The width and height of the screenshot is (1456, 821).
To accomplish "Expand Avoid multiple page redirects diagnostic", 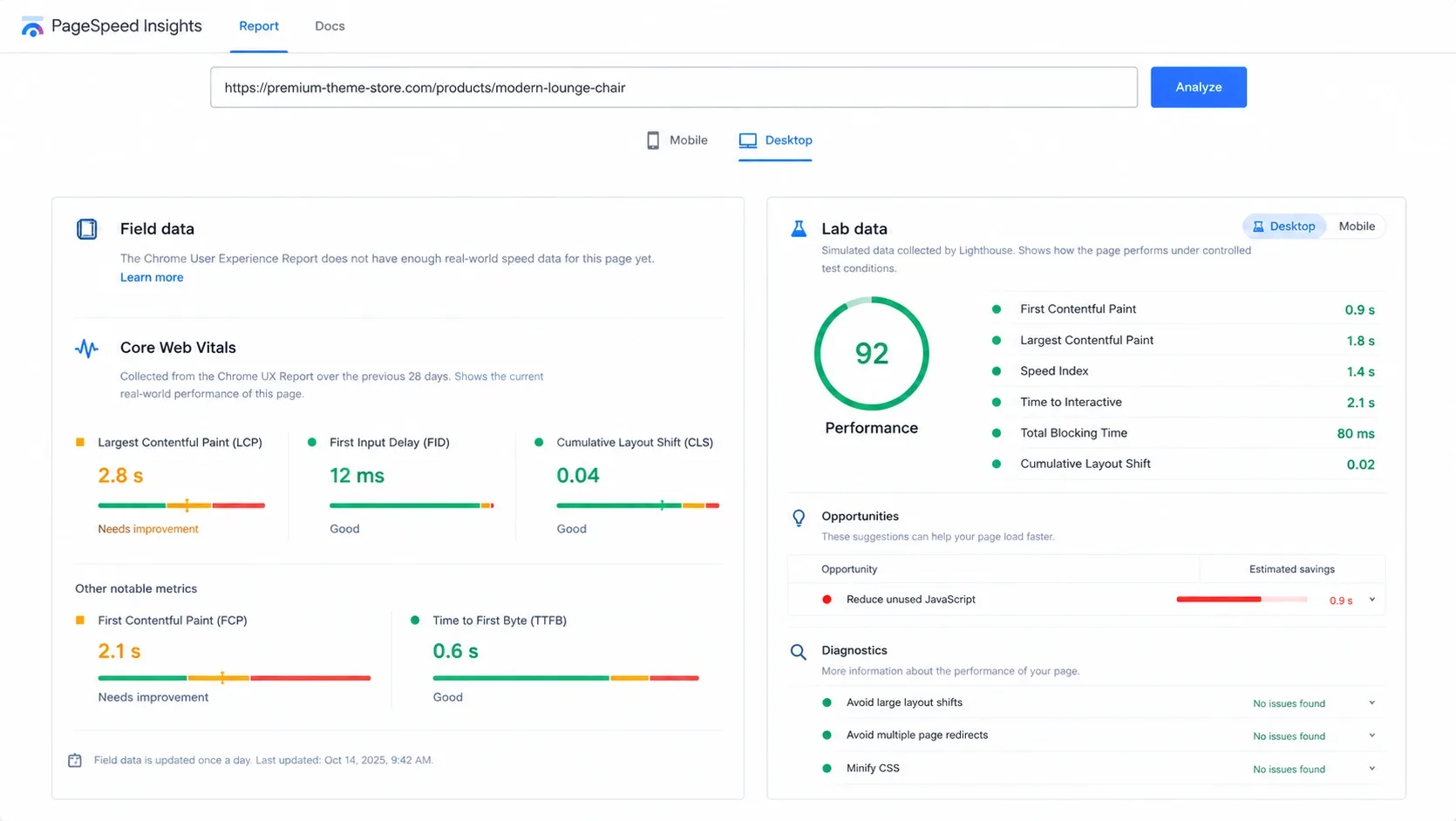I will click(1372, 736).
